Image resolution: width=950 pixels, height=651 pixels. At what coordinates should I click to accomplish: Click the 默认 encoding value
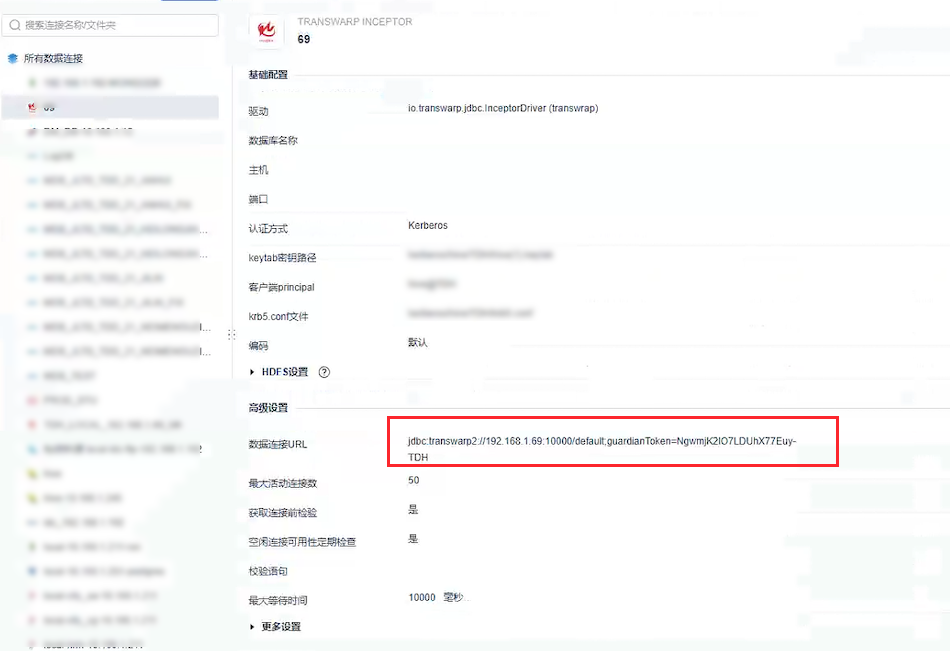click(x=417, y=342)
